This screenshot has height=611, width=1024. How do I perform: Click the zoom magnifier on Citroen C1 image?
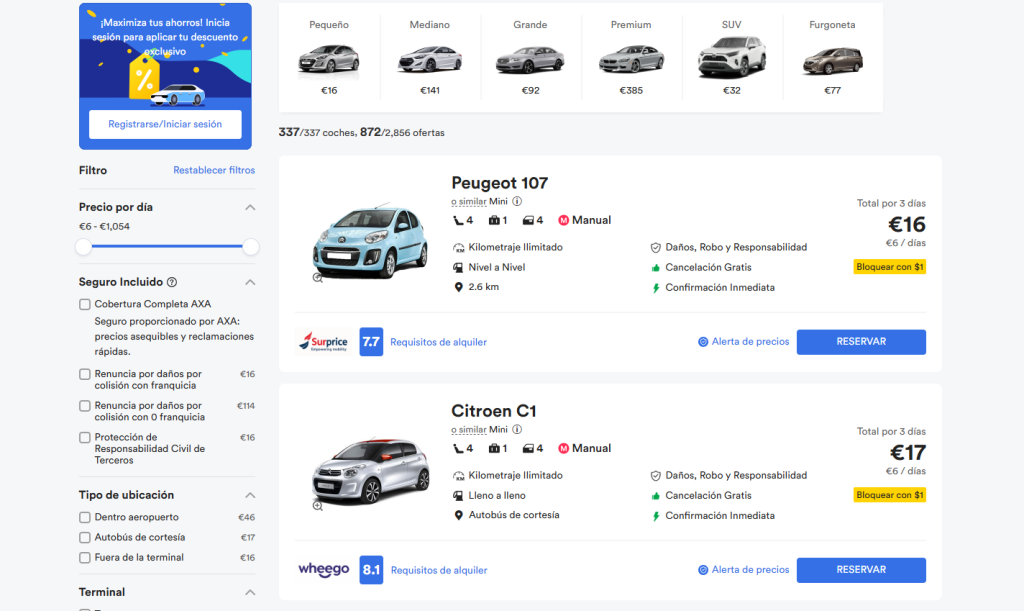pyautogui.click(x=318, y=506)
